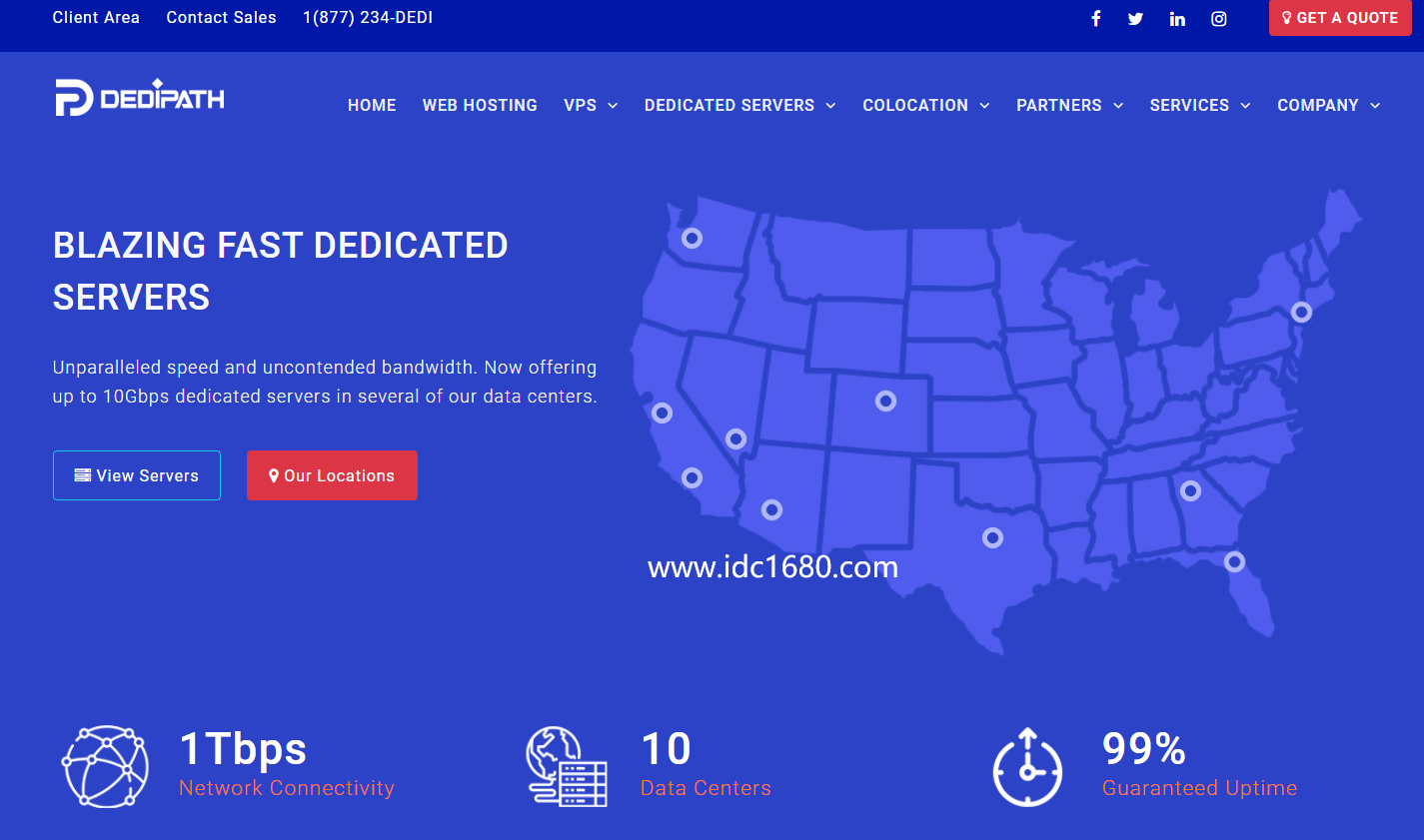
Task: Expand the VPS dropdown menu
Action: [591, 105]
